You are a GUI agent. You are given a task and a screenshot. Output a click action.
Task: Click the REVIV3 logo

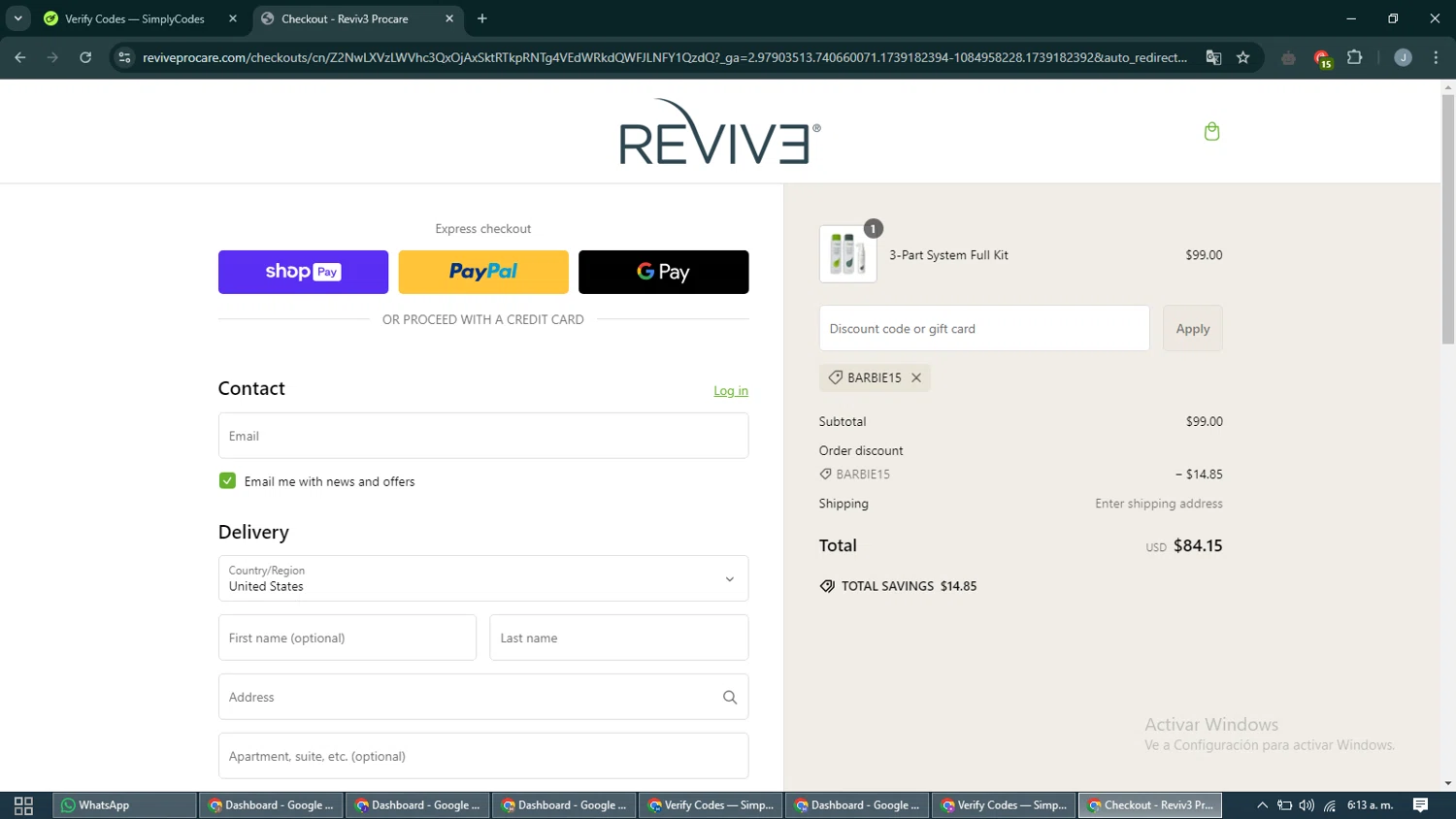pyautogui.click(x=720, y=131)
